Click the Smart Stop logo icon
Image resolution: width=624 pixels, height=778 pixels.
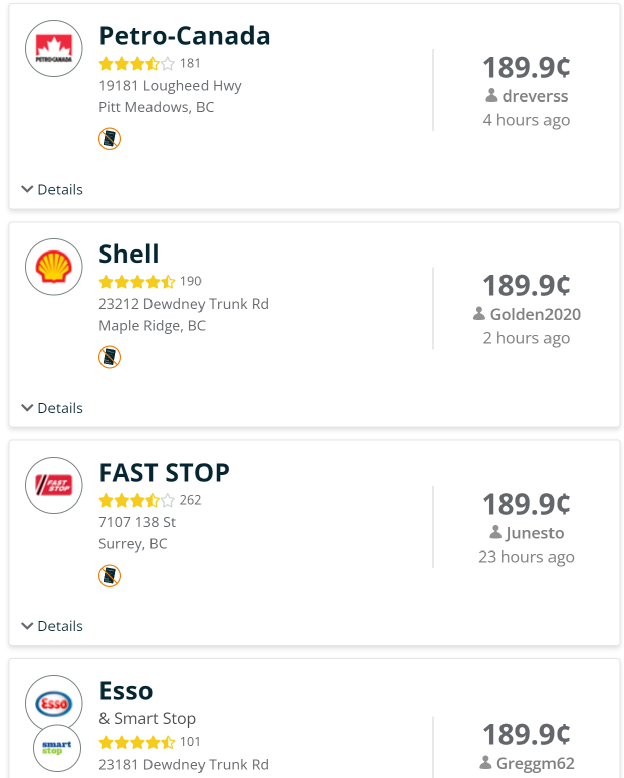pos(57,750)
